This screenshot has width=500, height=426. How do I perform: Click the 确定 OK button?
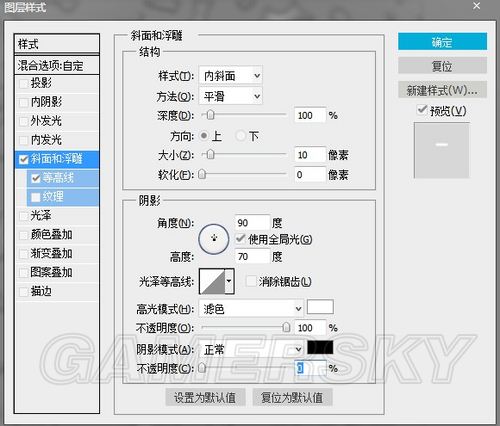pos(442,42)
